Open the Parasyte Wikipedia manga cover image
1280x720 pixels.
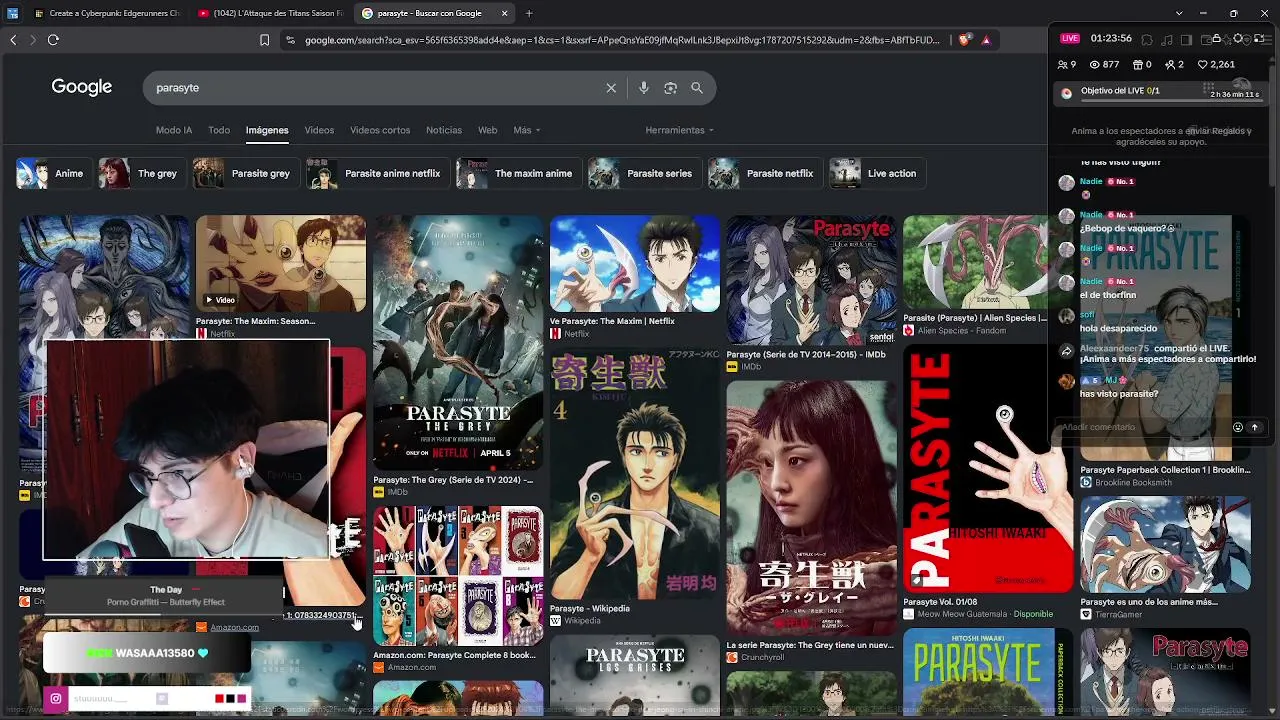click(x=635, y=475)
